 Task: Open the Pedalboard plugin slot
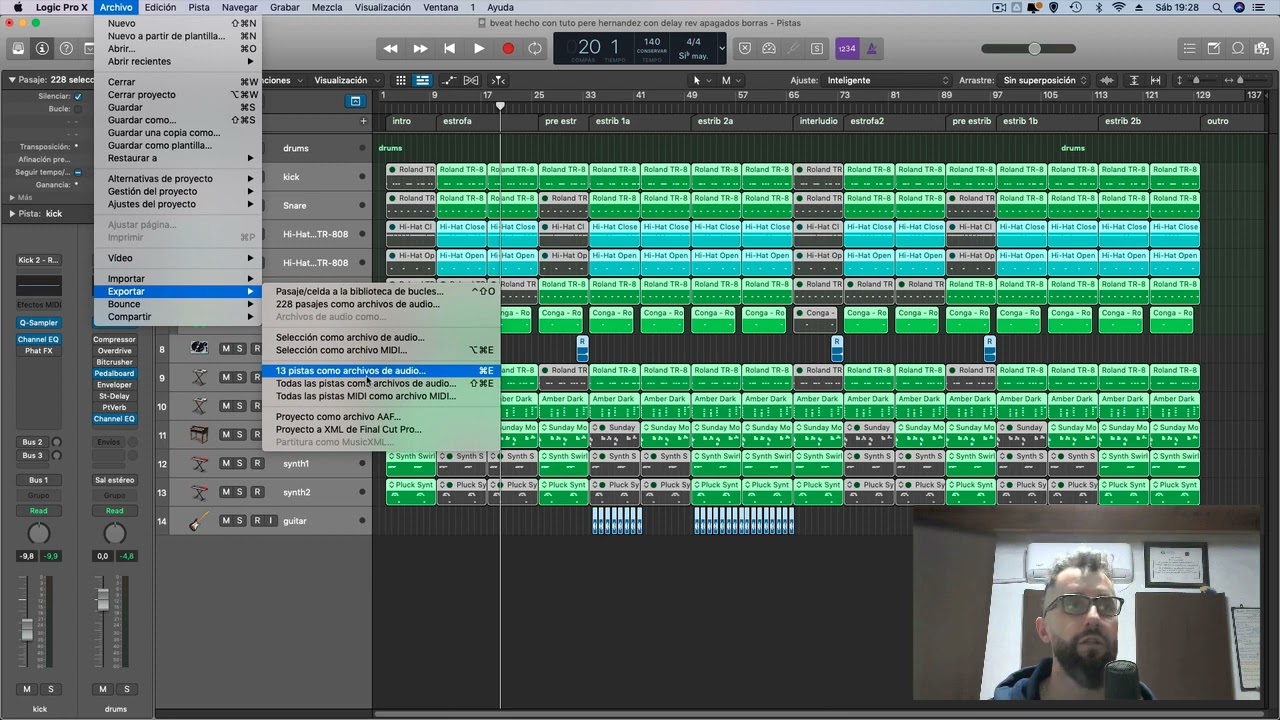(114, 374)
